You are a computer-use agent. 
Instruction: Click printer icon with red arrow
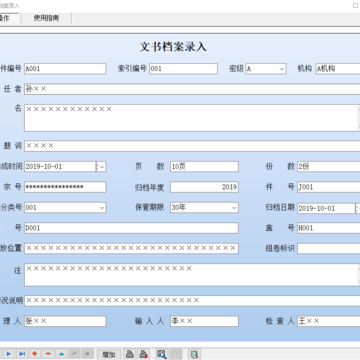144,354
